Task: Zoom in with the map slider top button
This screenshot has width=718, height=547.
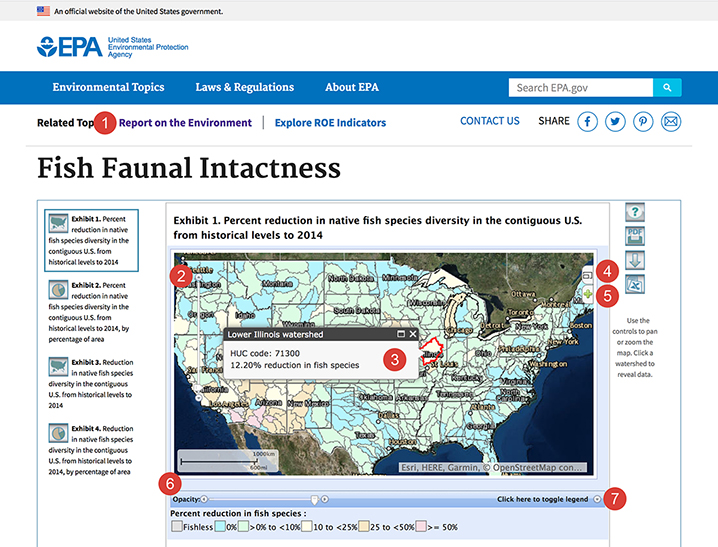Action: (199, 277)
